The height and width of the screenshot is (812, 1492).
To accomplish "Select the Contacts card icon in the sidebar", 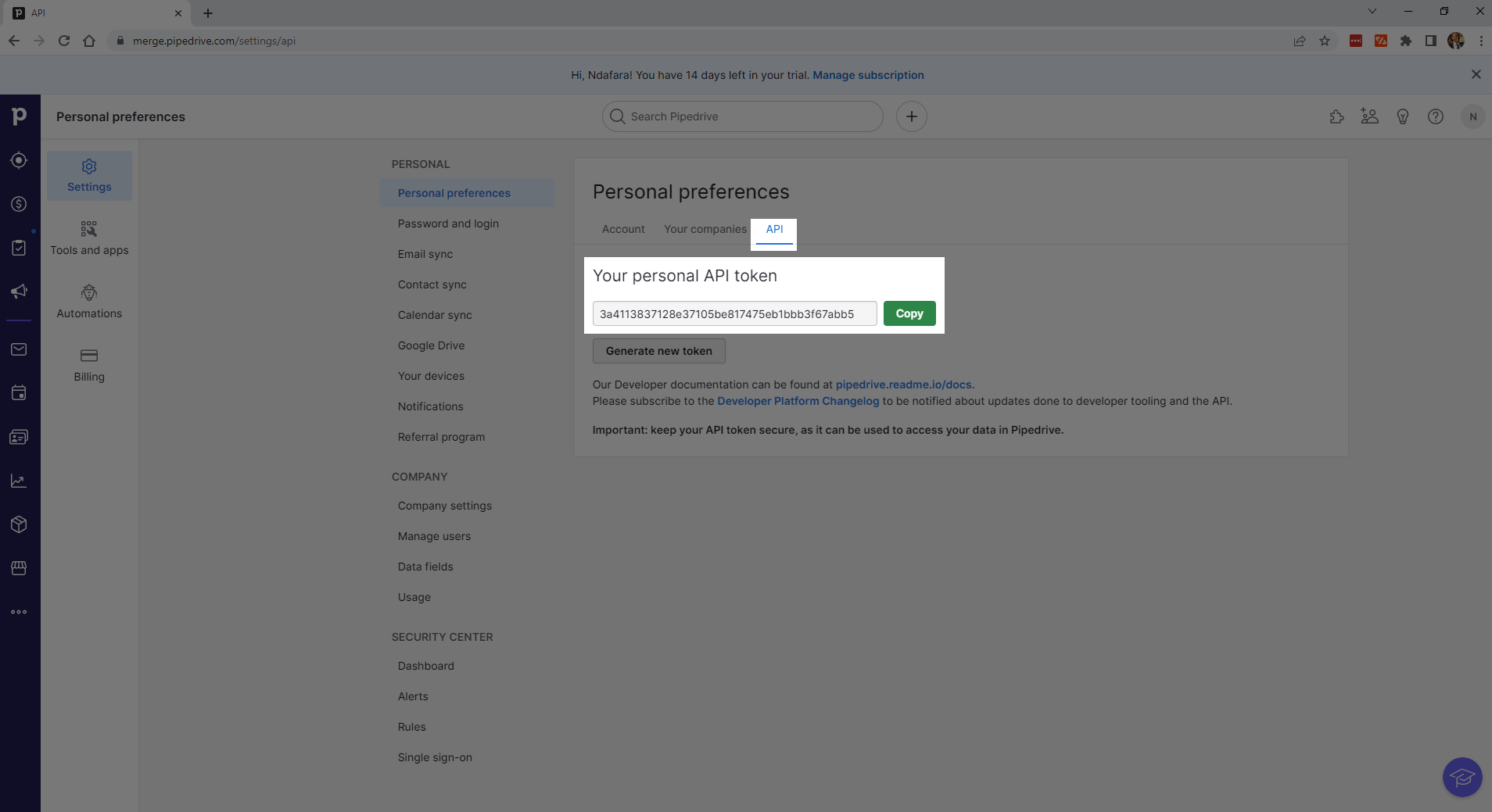I will pos(18,436).
